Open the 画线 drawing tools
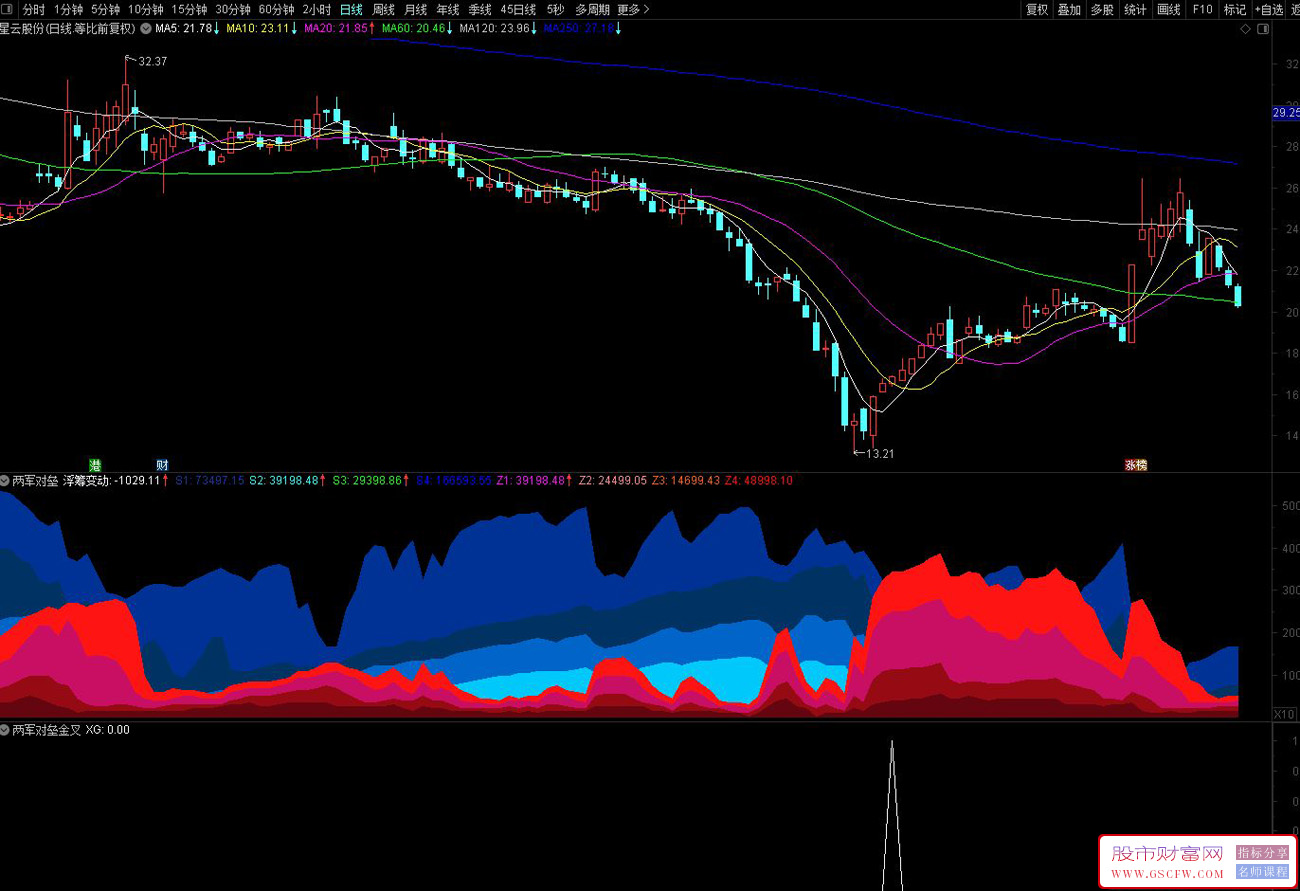Screen dimensions: 1300x891 click(x=1168, y=9)
